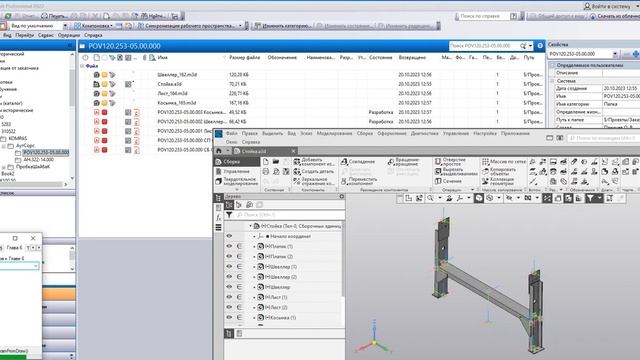Click Отверстие простое command

point(450,162)
